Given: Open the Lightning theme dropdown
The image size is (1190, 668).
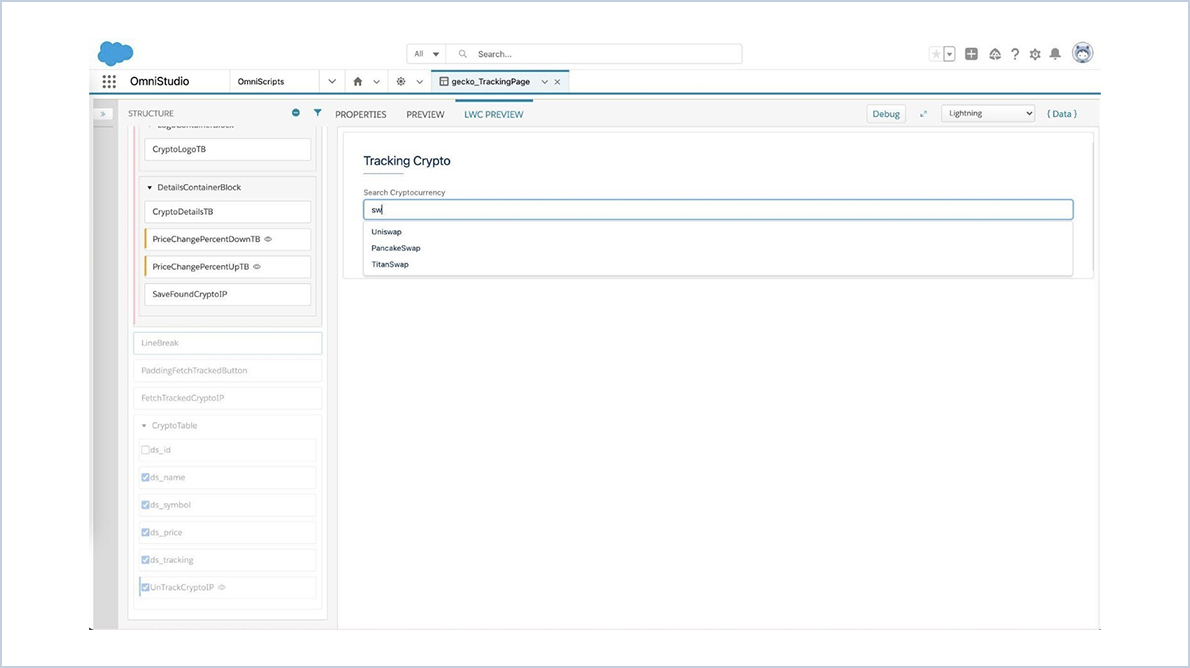Looking at the screenshot, I should coord(988,113).
